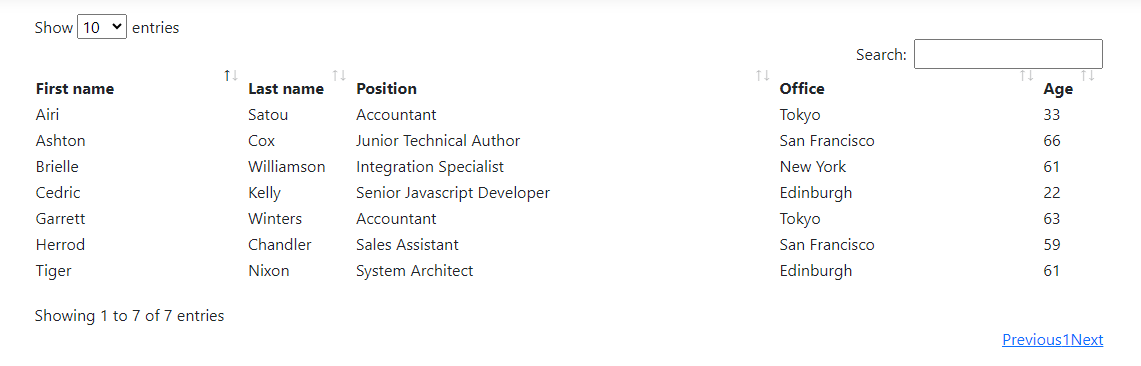Viewport: 1141px width, 366px height.
Task: Click the Position column sort arrows
Action: (x=763, y=75)
